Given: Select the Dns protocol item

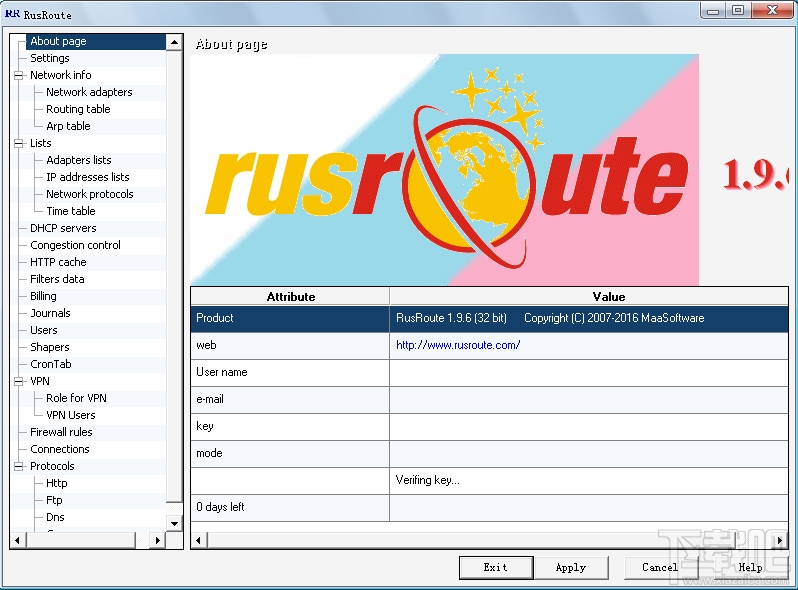Looking at the screenshot, I should tap(55, 517).
